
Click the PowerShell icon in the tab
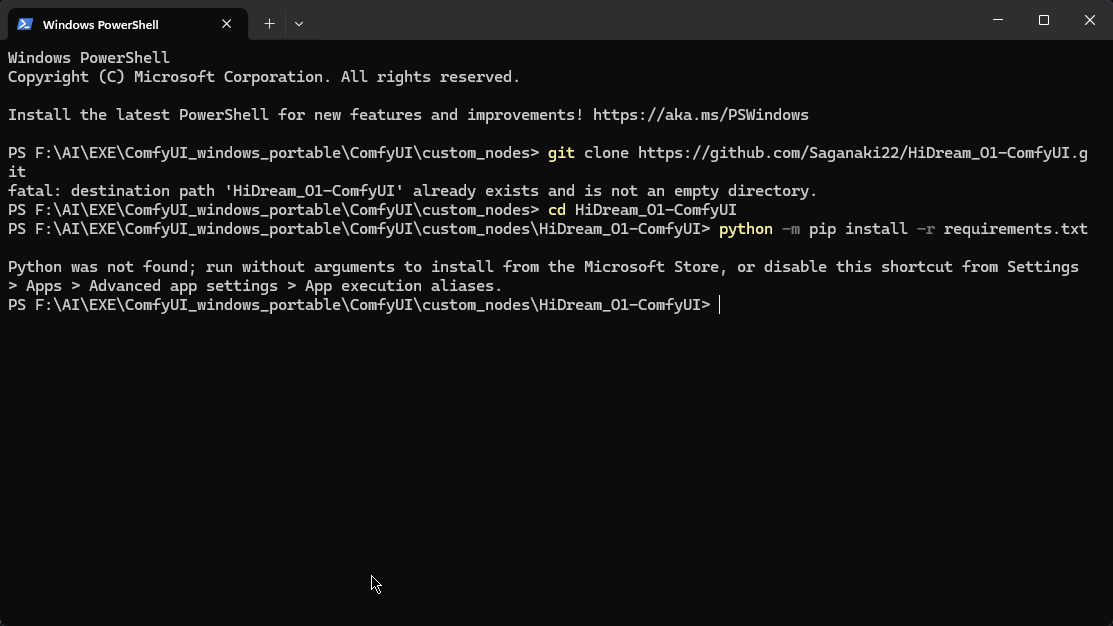(x=25, y=24)
